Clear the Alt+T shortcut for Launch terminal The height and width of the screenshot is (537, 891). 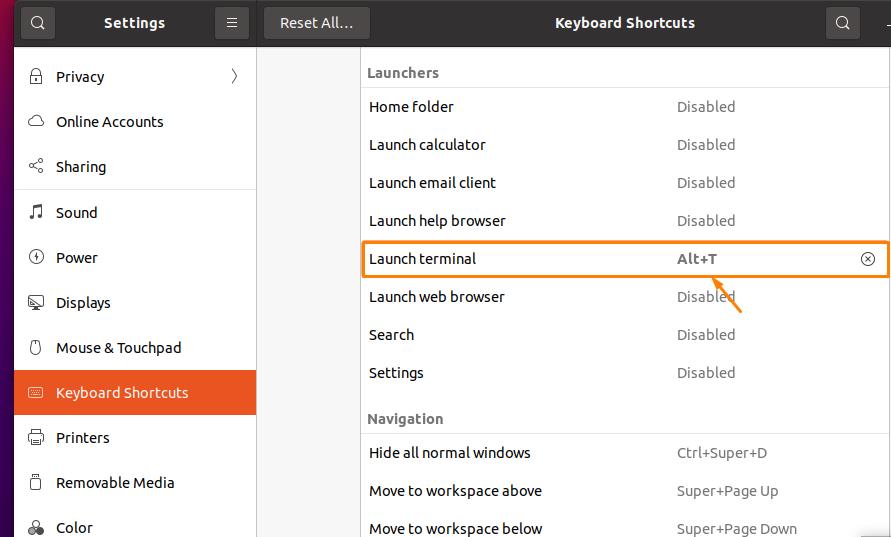pyautogui.click(x=867, y=259)
